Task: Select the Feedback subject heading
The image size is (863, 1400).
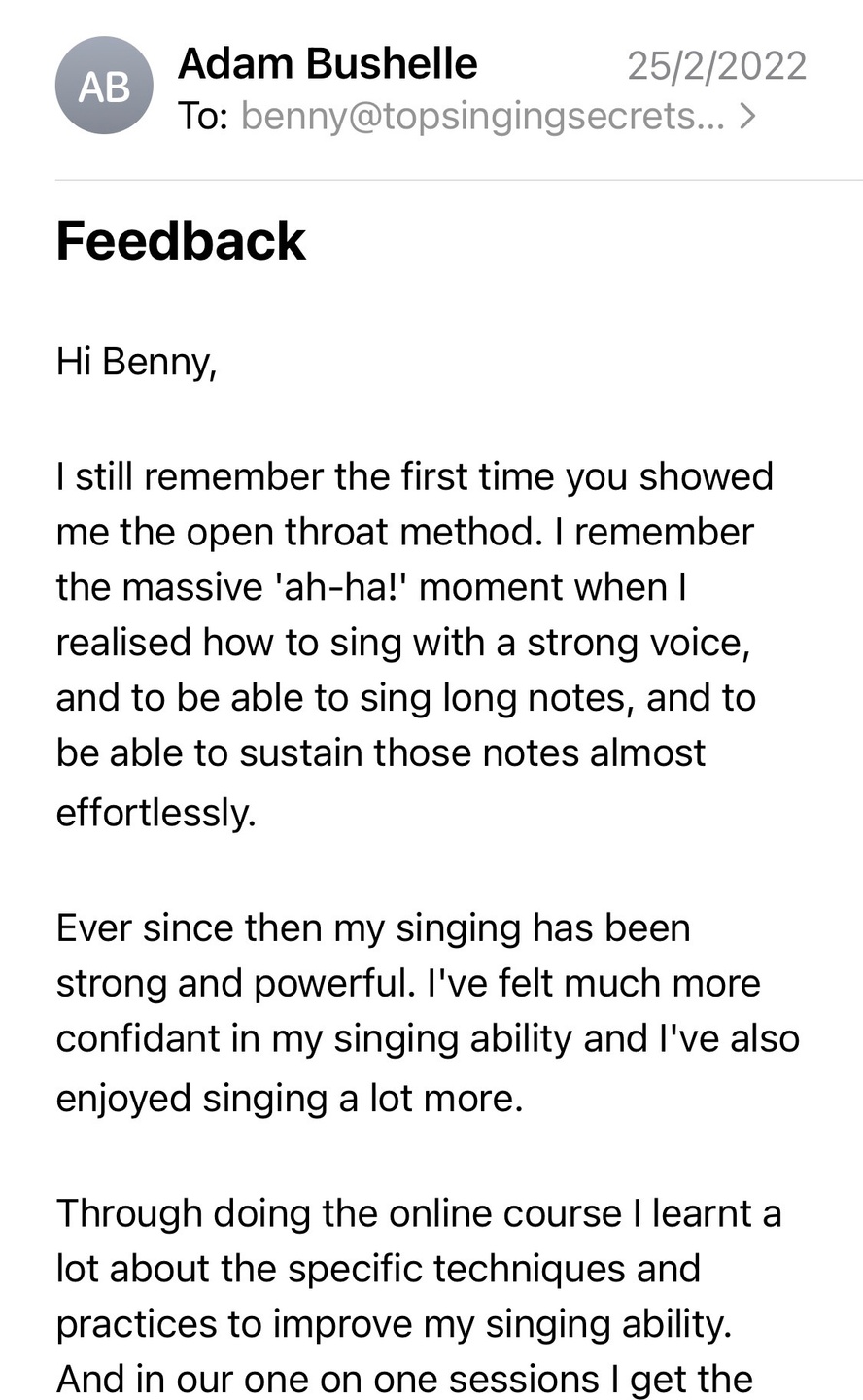Action: (x=181, y=241)
